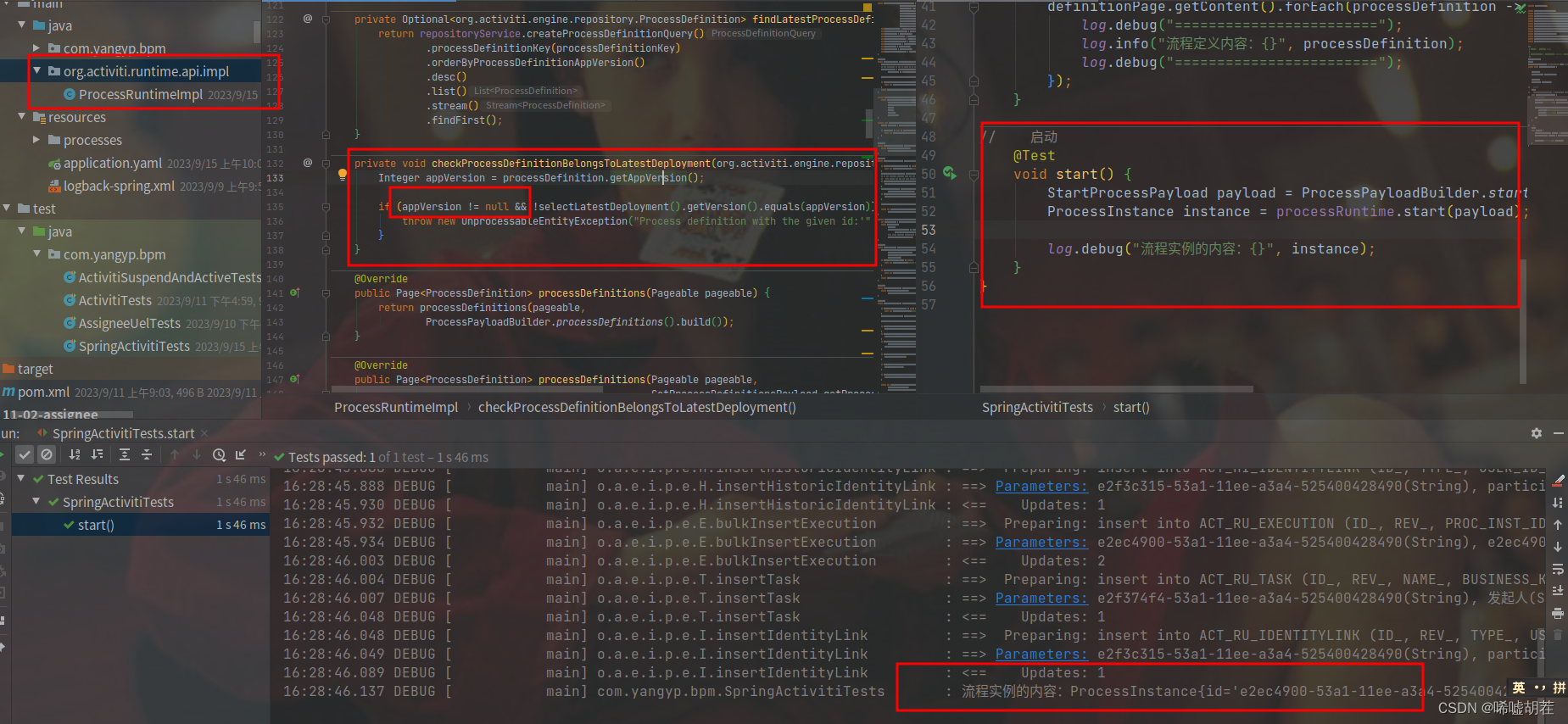
Task: Expand com.yangyp.bpm package under main
Action: pos(36,48)
